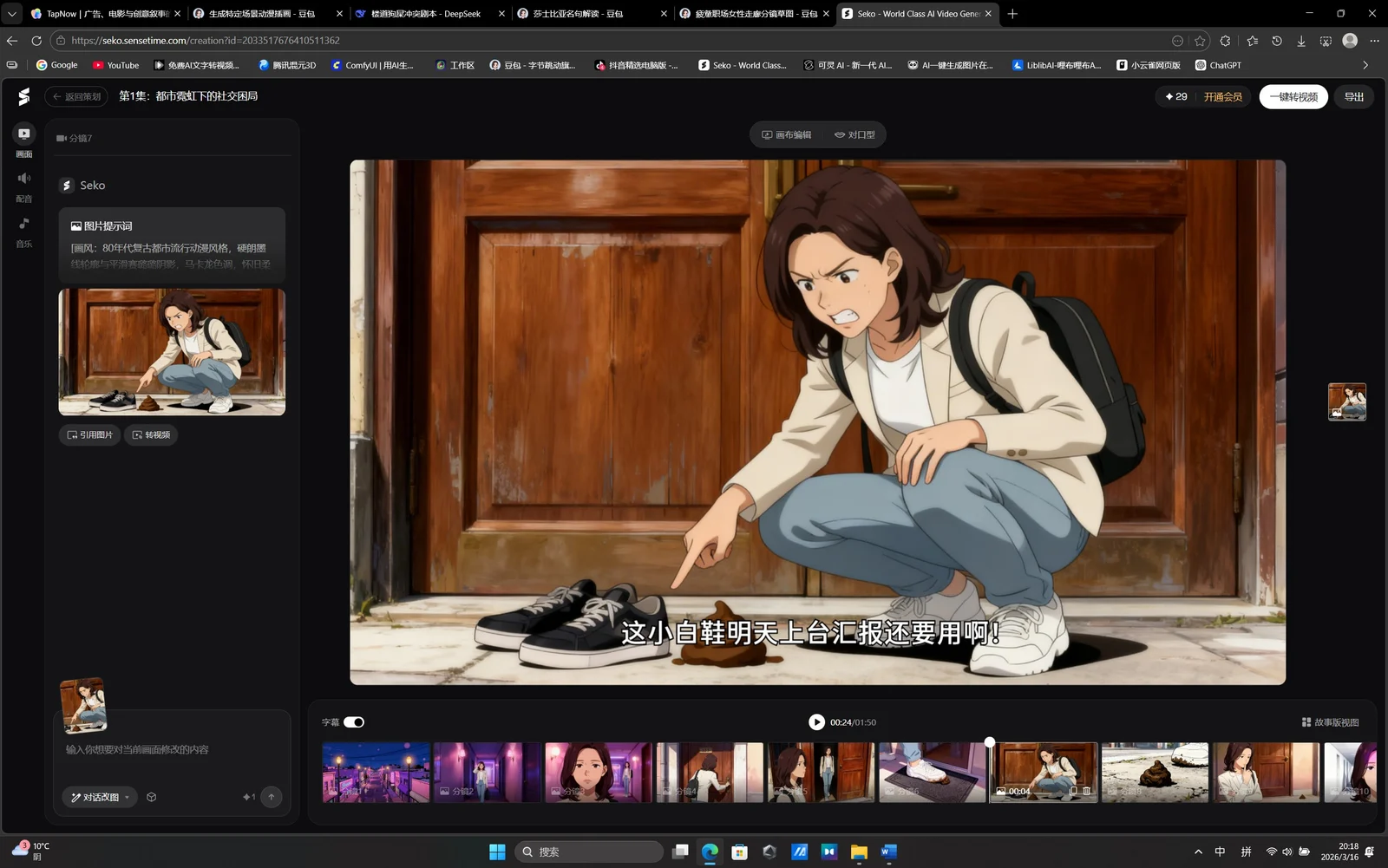Switch to the TapNow browser tab
This screenshot has width=1388, height=868.
point(104,14)
